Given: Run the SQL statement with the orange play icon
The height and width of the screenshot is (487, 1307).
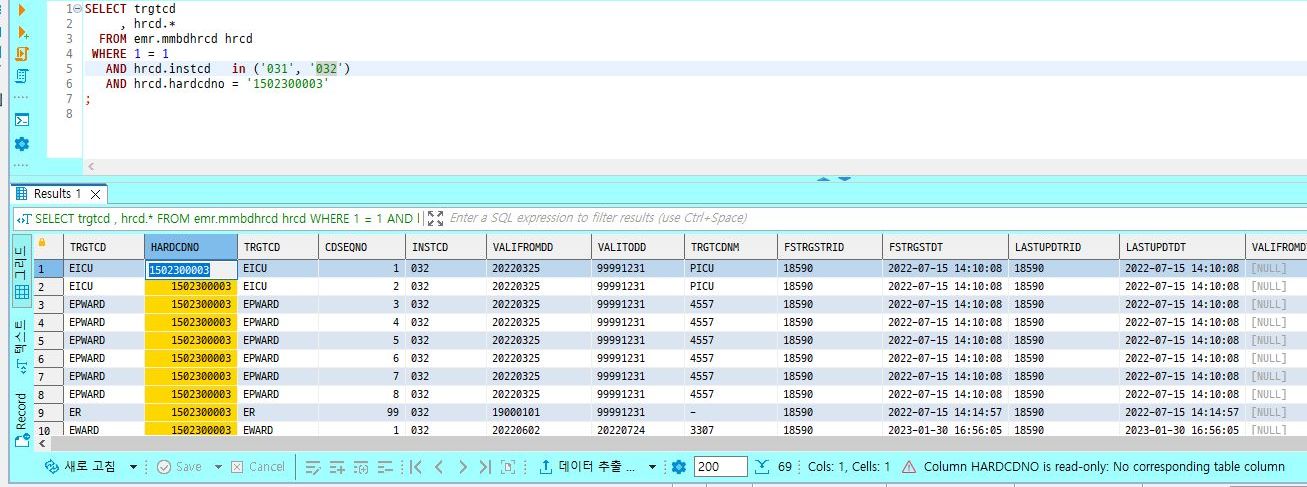Looking at the screenshot, I should [x=22, y=10].
